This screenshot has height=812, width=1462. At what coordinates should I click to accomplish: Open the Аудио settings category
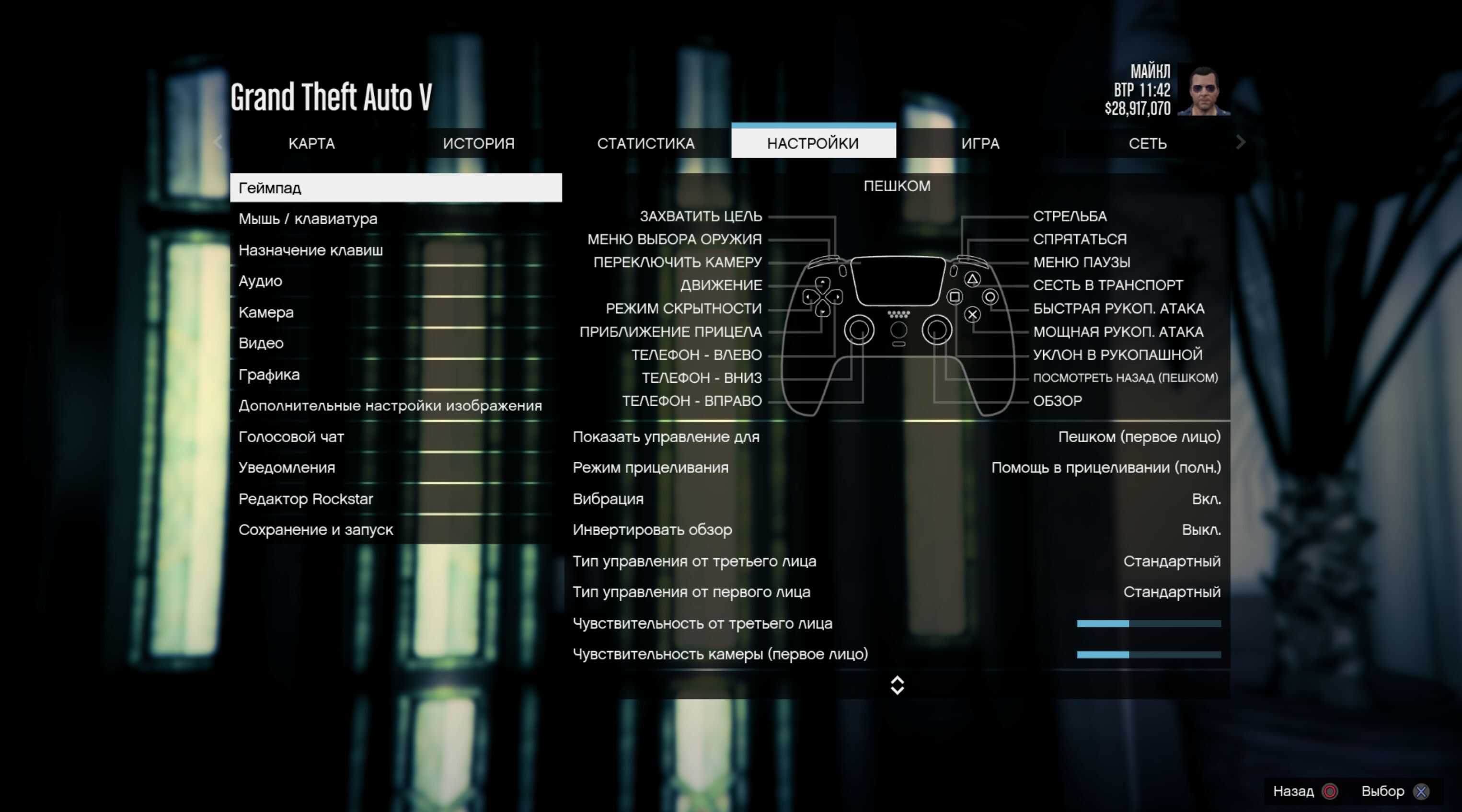[x=396, y=281]
